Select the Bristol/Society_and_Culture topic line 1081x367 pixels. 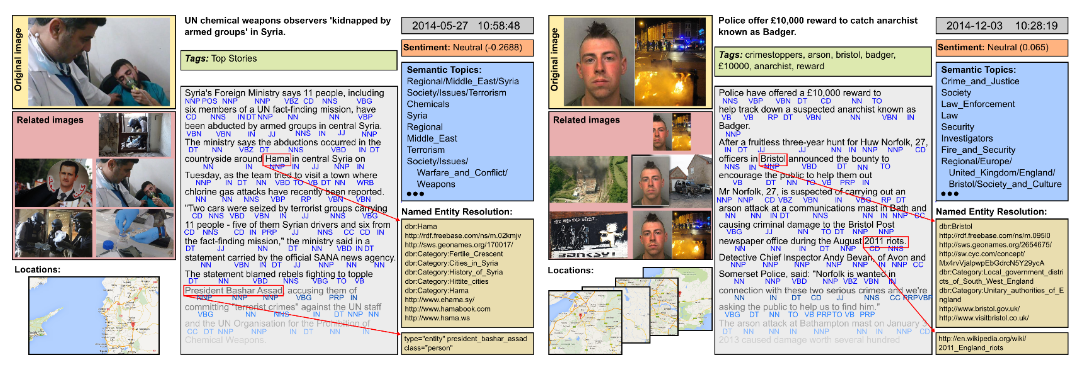[x=1005, y=183]
